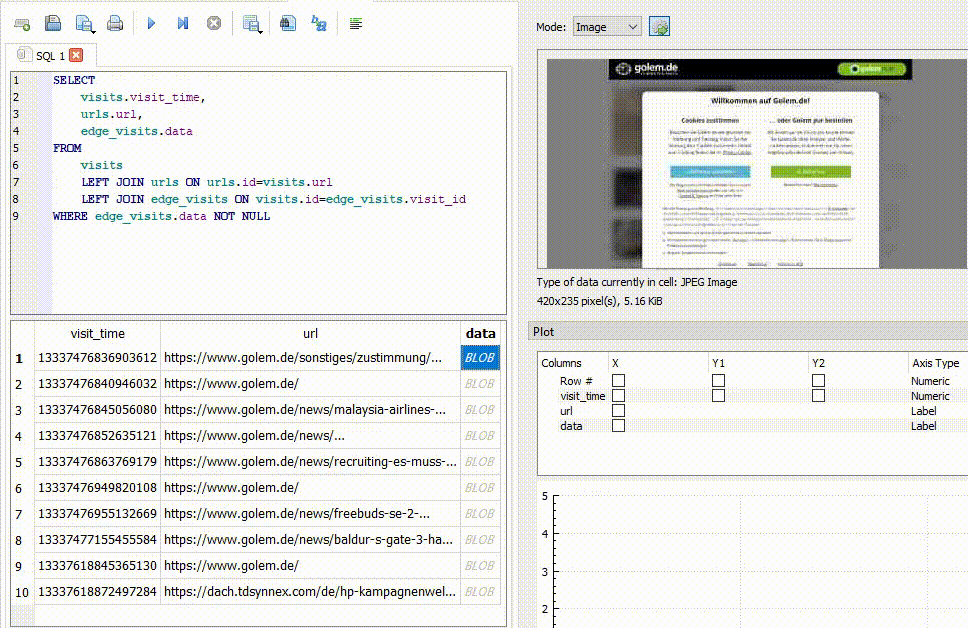968x628 pixels.
Task: Open the Mode dropdown showing Image
Action: (606, 27)
